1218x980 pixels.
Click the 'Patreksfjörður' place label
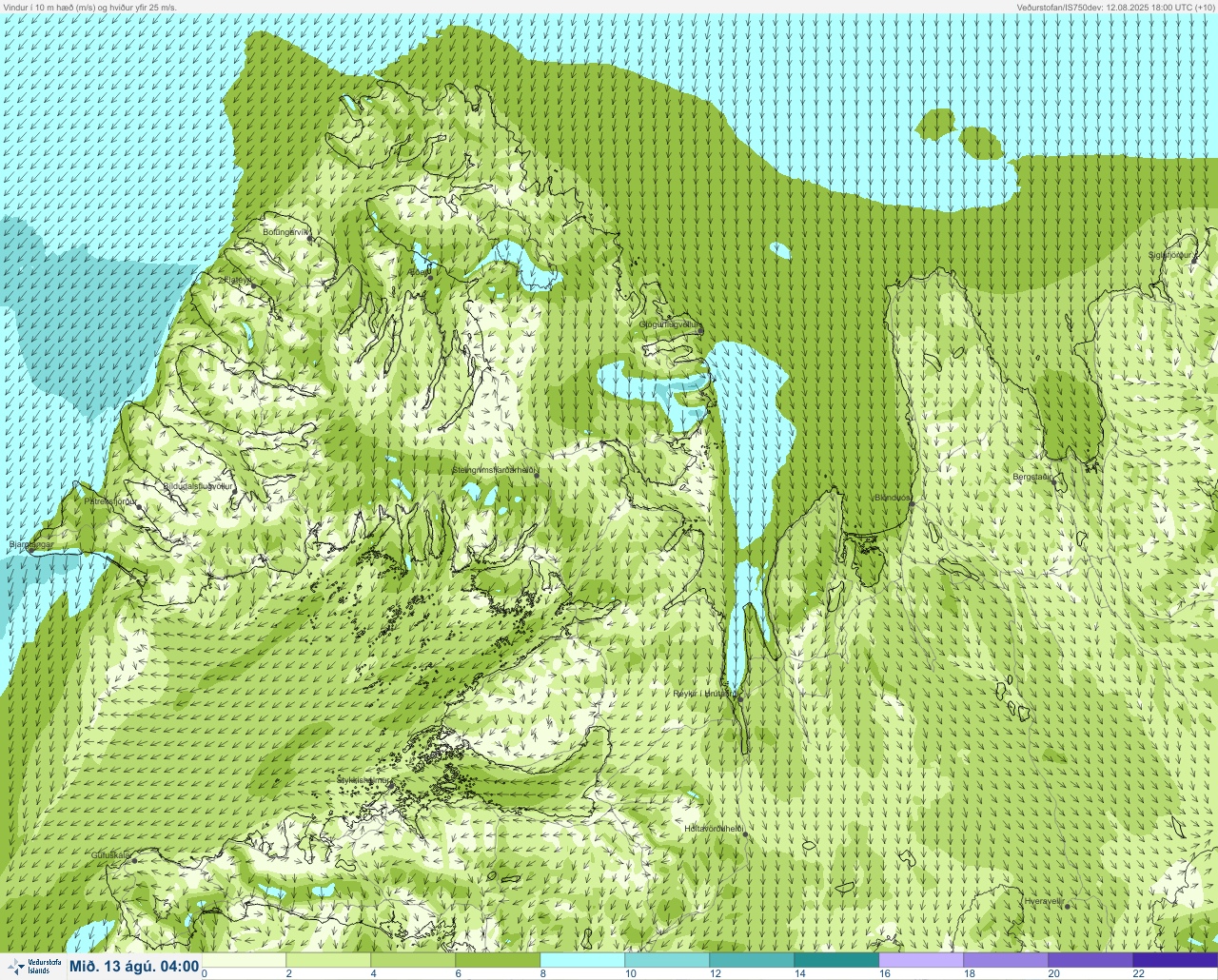[x=111, y=500]
